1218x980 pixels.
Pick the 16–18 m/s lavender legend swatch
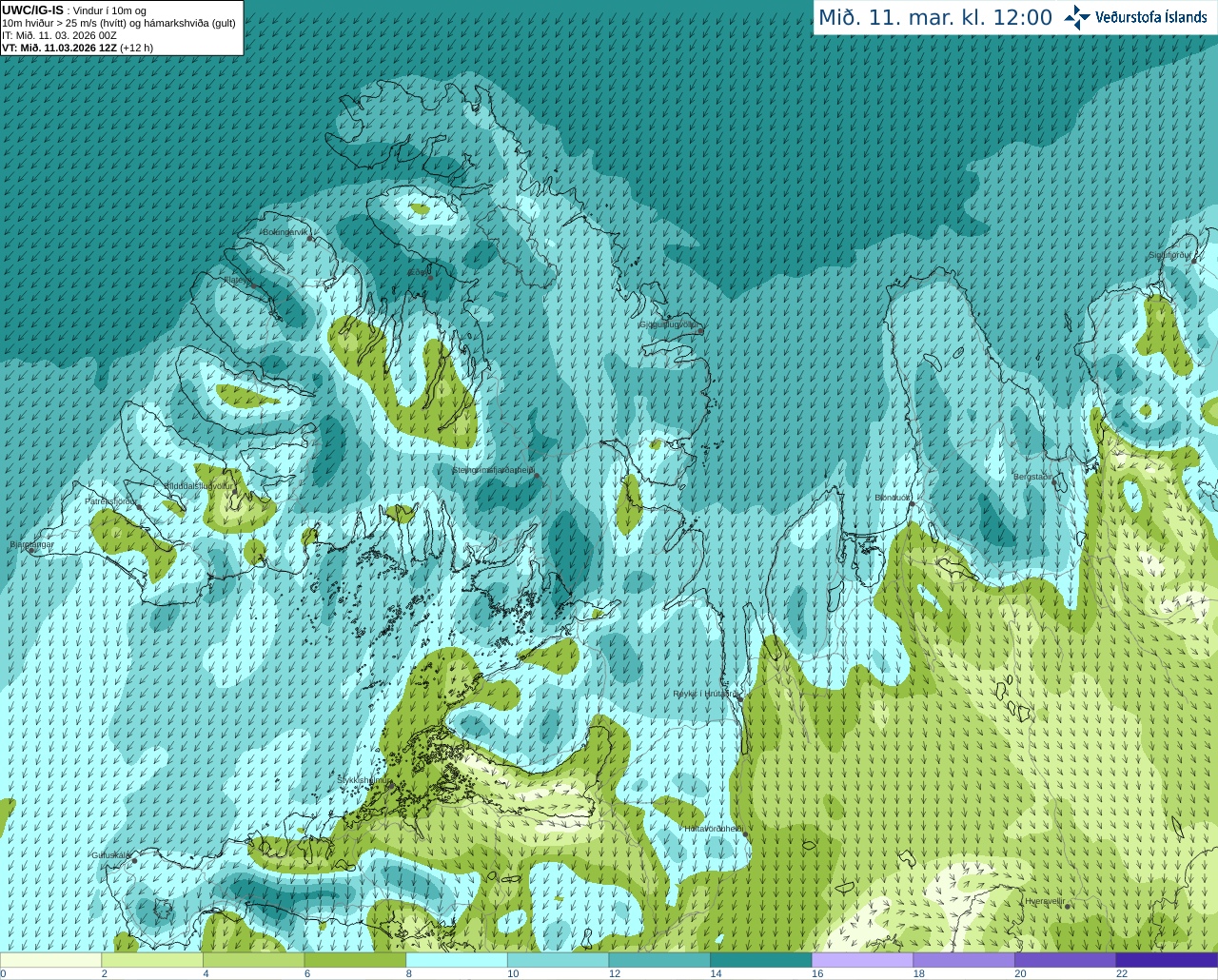click(x=862, y=960)
